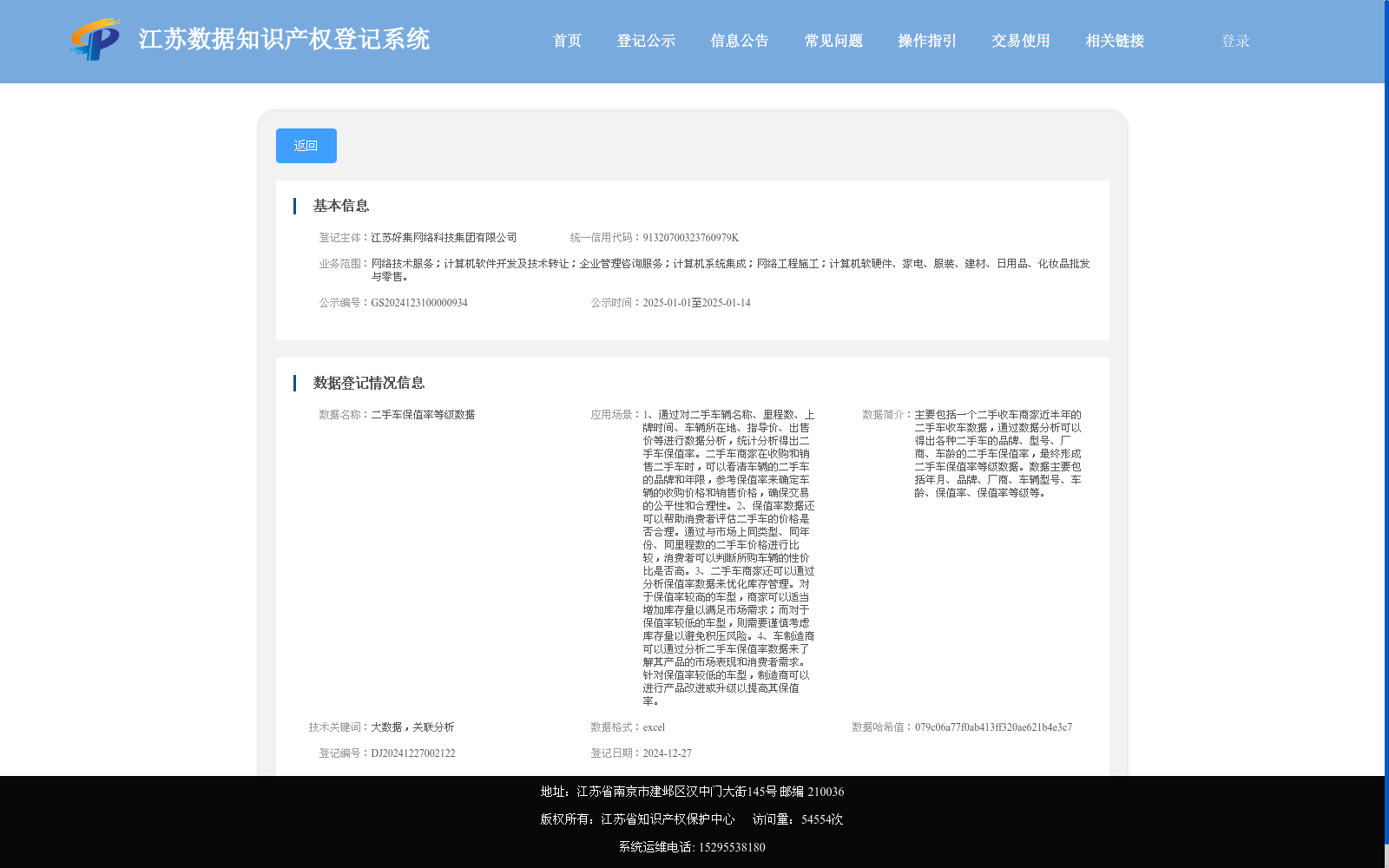
Task: Select the data format value excel
Action: point(654,727)
